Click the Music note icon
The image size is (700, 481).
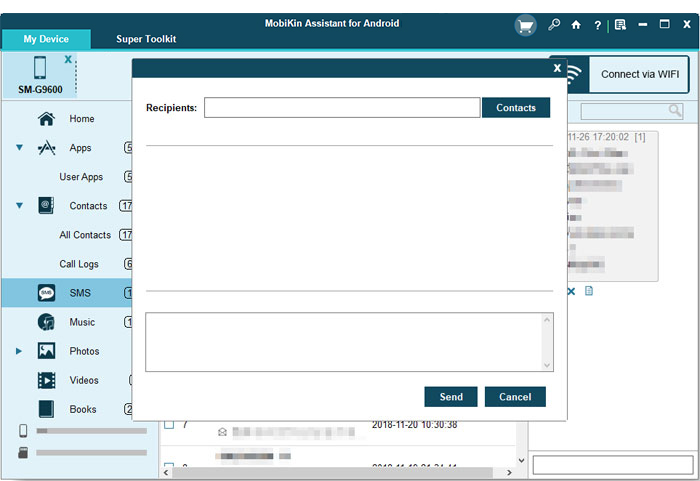46,322
